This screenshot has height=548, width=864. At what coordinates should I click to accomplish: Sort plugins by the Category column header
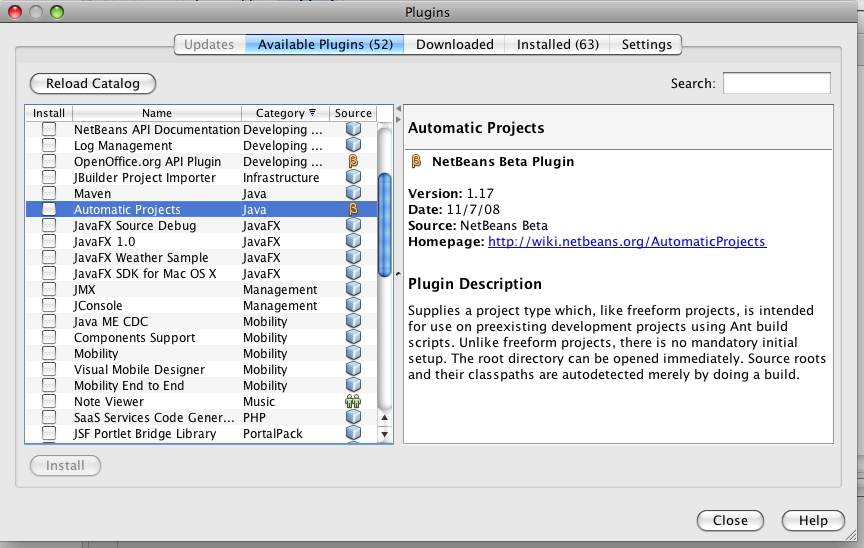[286, 113]
